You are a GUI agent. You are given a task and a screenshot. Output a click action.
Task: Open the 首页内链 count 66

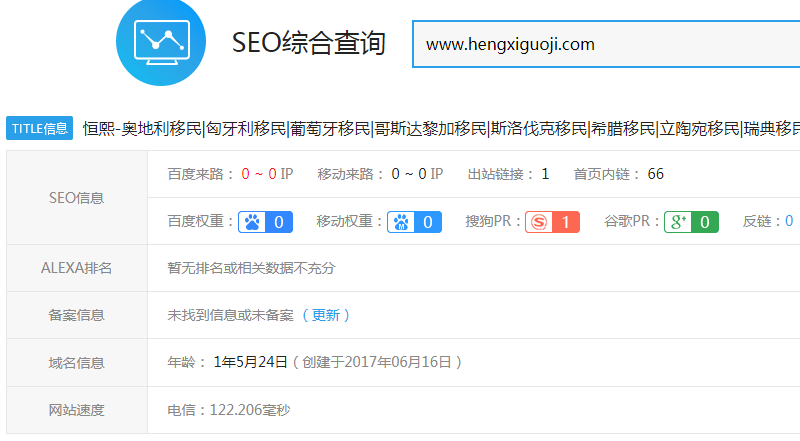tap(655, 174)
